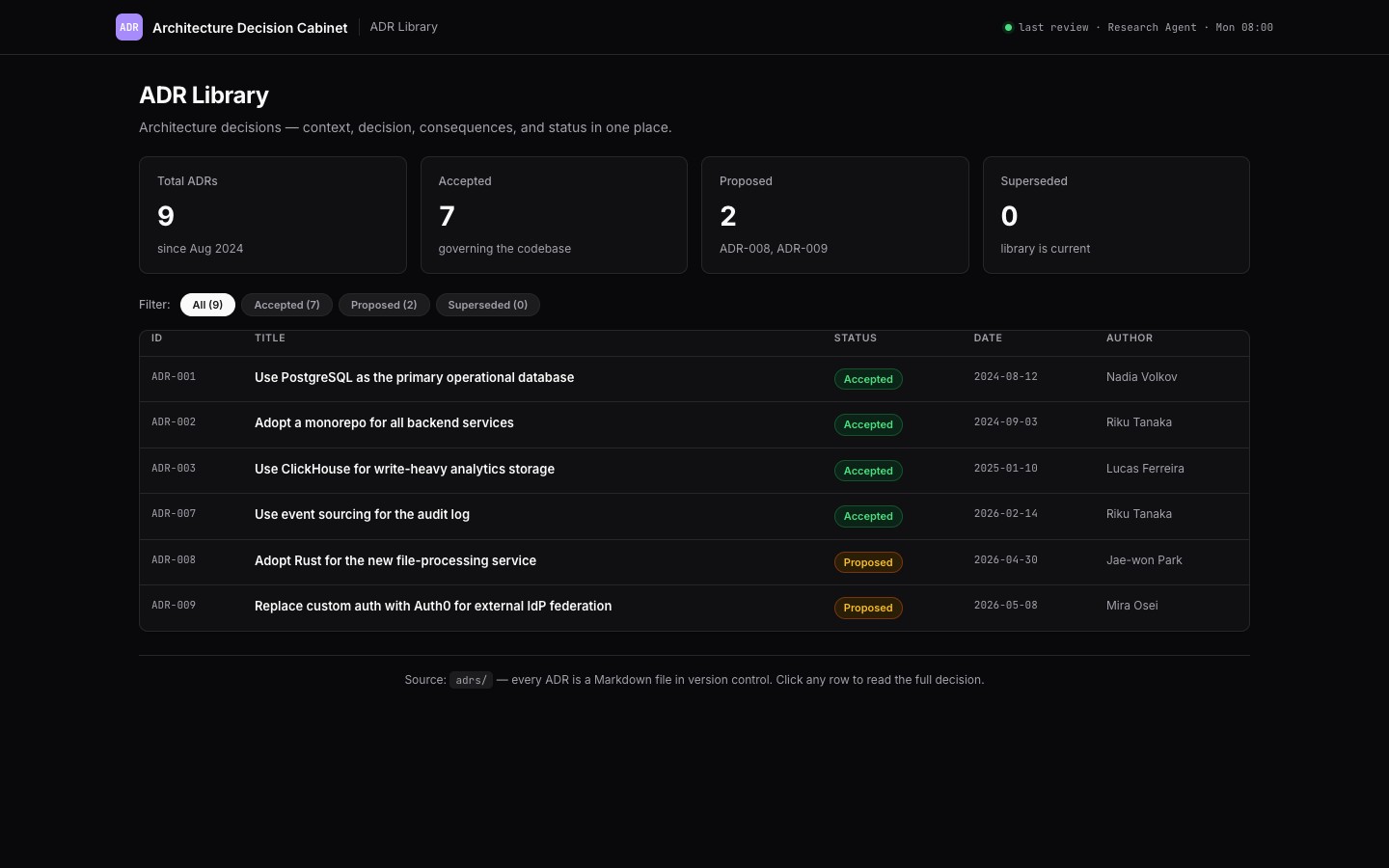Image resolution: width=1389 pixels, height=868 pixels.
Task: Click the green last review status dot
Action: coord(1008,27)
